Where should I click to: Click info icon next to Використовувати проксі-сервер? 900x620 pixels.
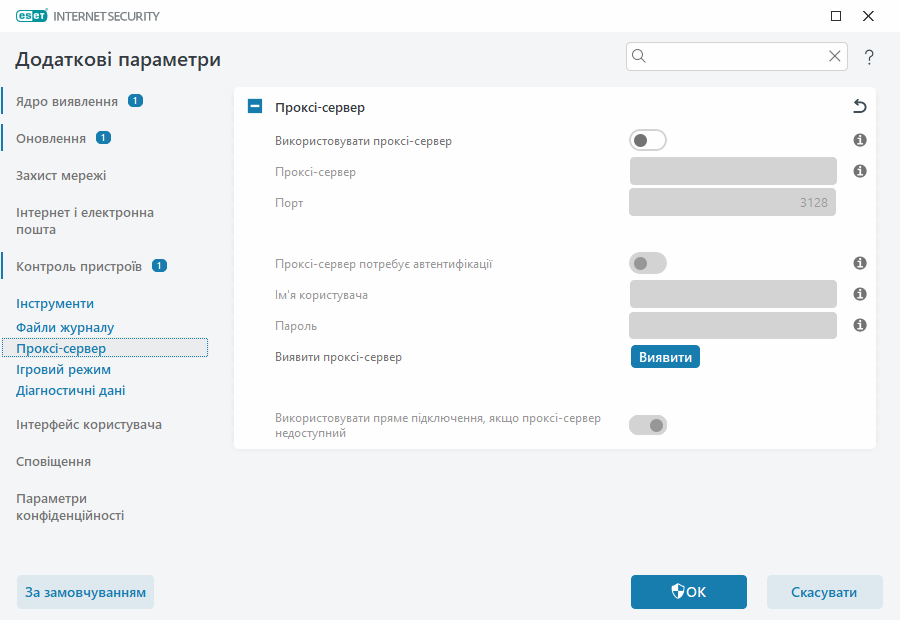(859, 140)
